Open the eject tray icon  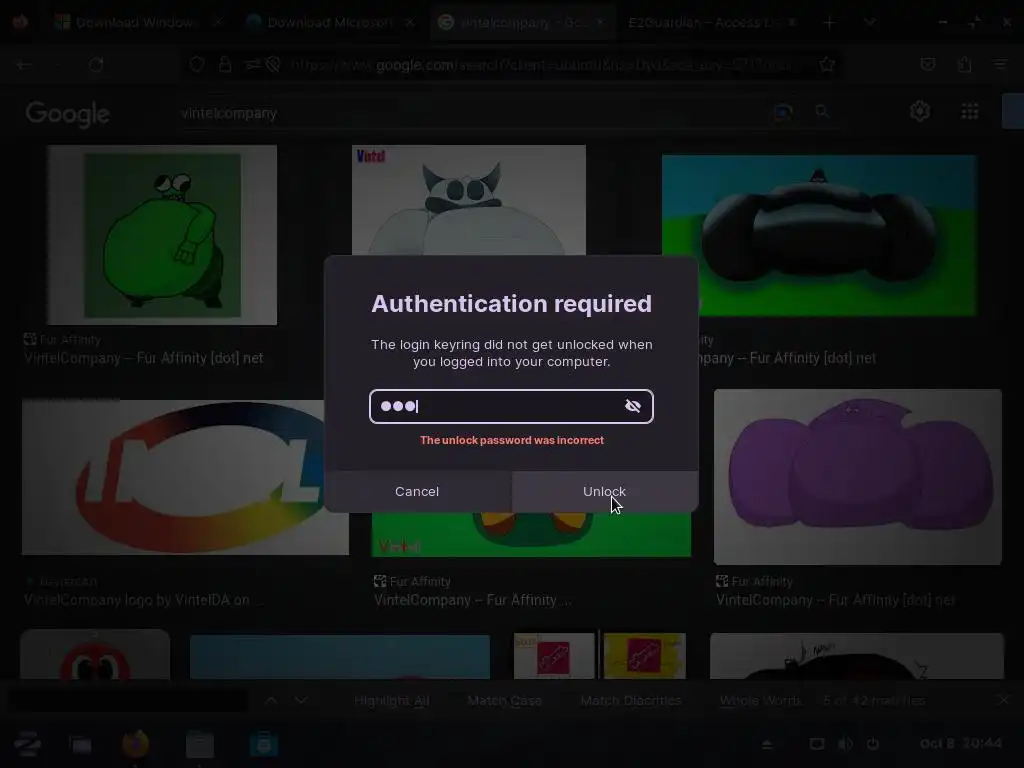767,744
